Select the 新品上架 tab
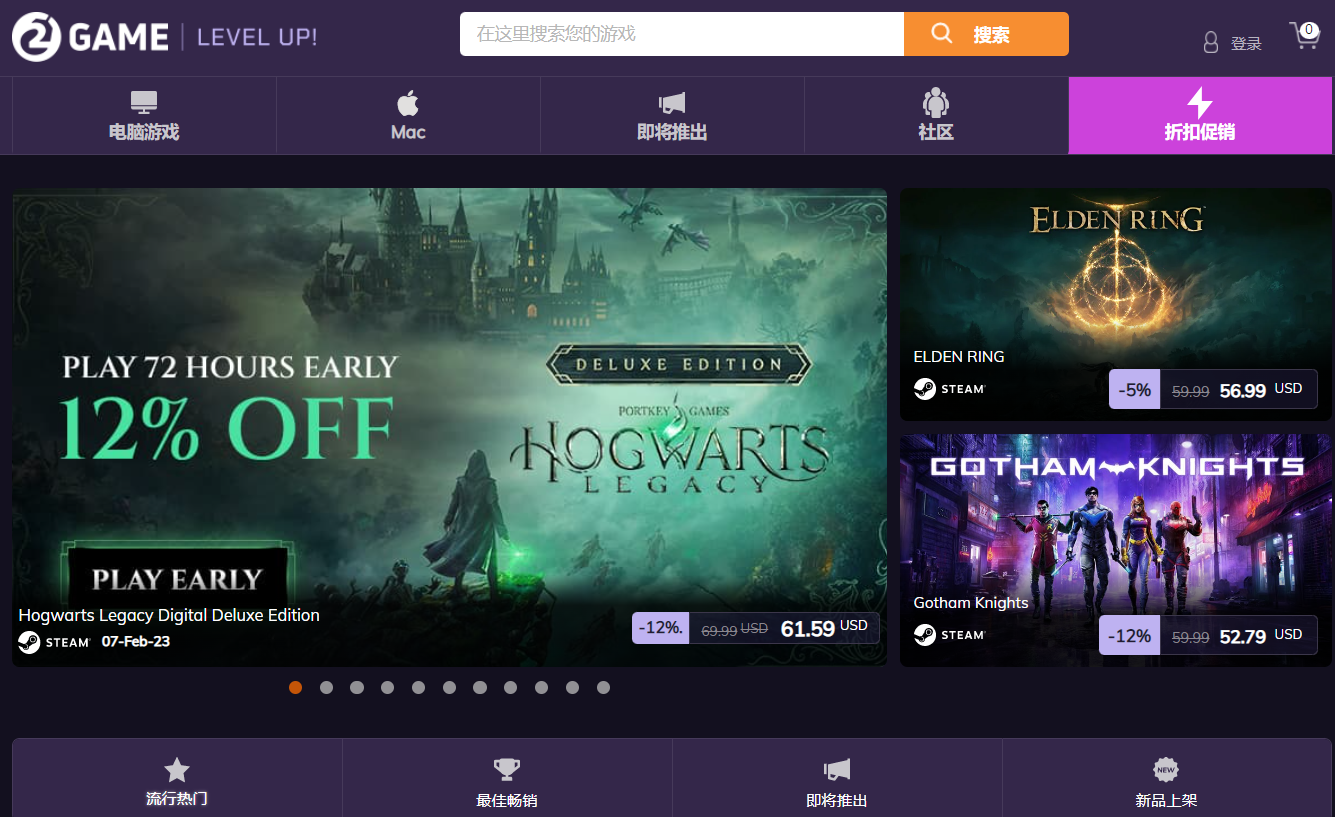The width and height of the screenshot is (1335, 817). (1166, 778)
